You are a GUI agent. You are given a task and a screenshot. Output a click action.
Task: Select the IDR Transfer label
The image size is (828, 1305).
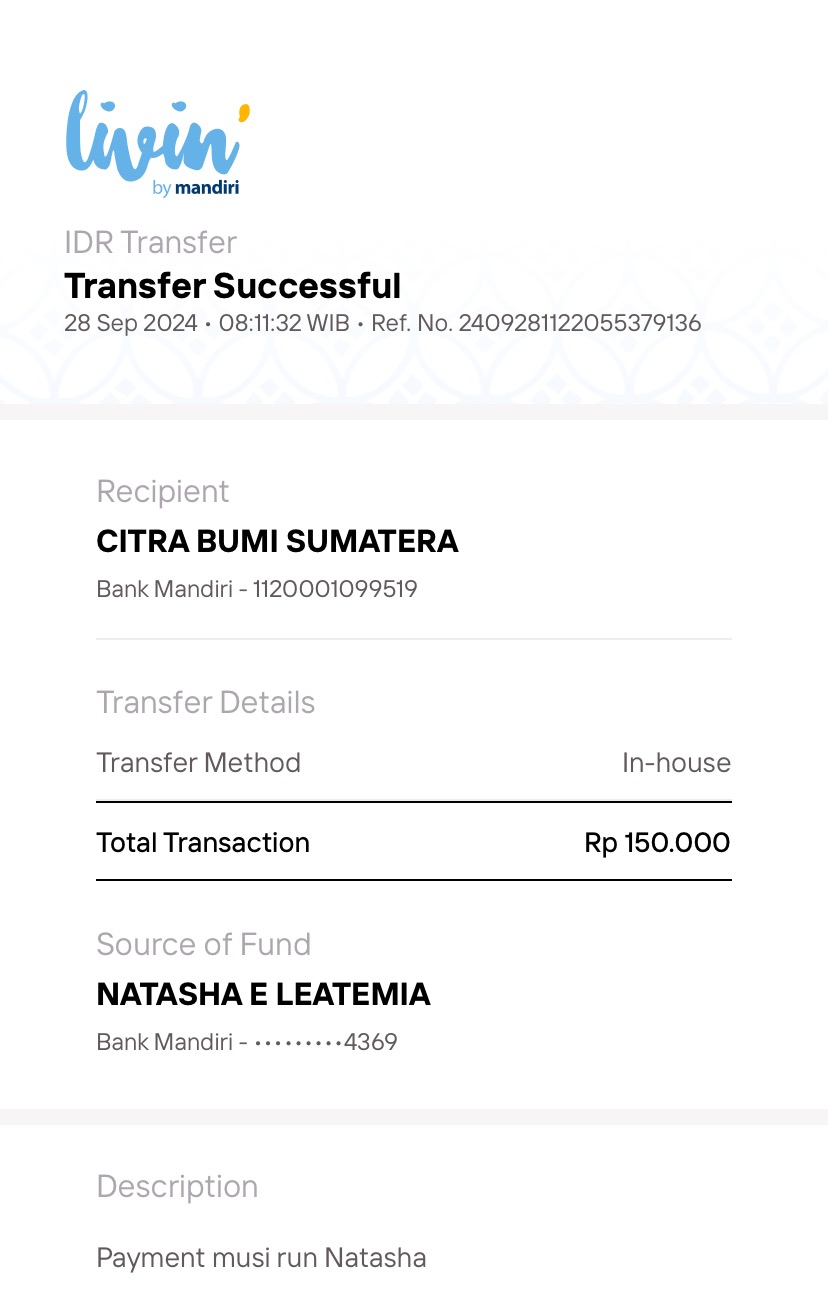point(151,242)
